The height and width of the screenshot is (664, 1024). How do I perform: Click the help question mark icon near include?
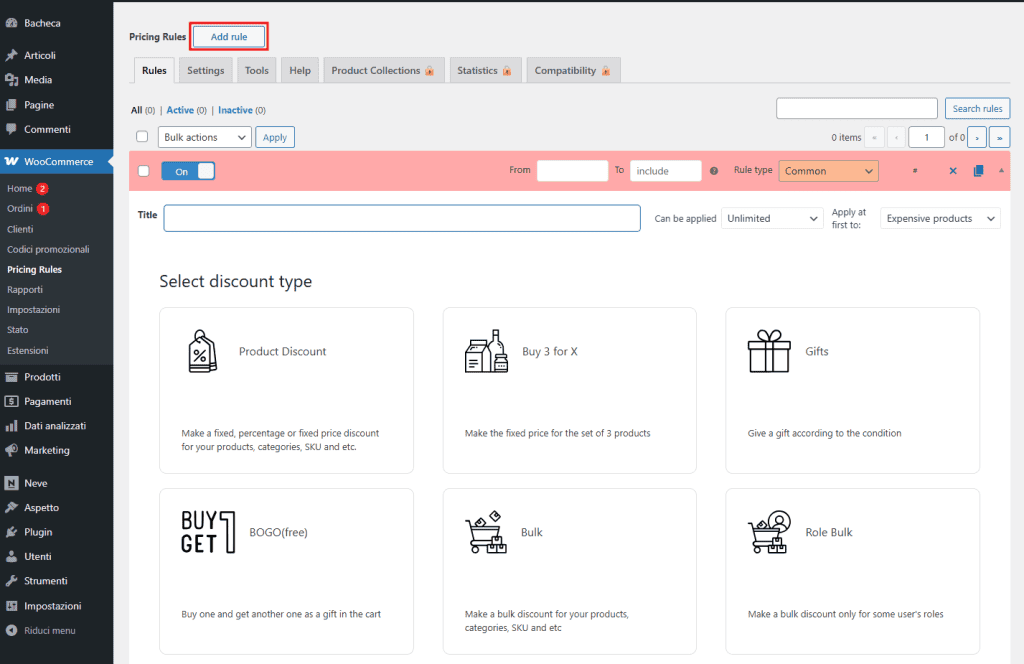tap(714, 171)
